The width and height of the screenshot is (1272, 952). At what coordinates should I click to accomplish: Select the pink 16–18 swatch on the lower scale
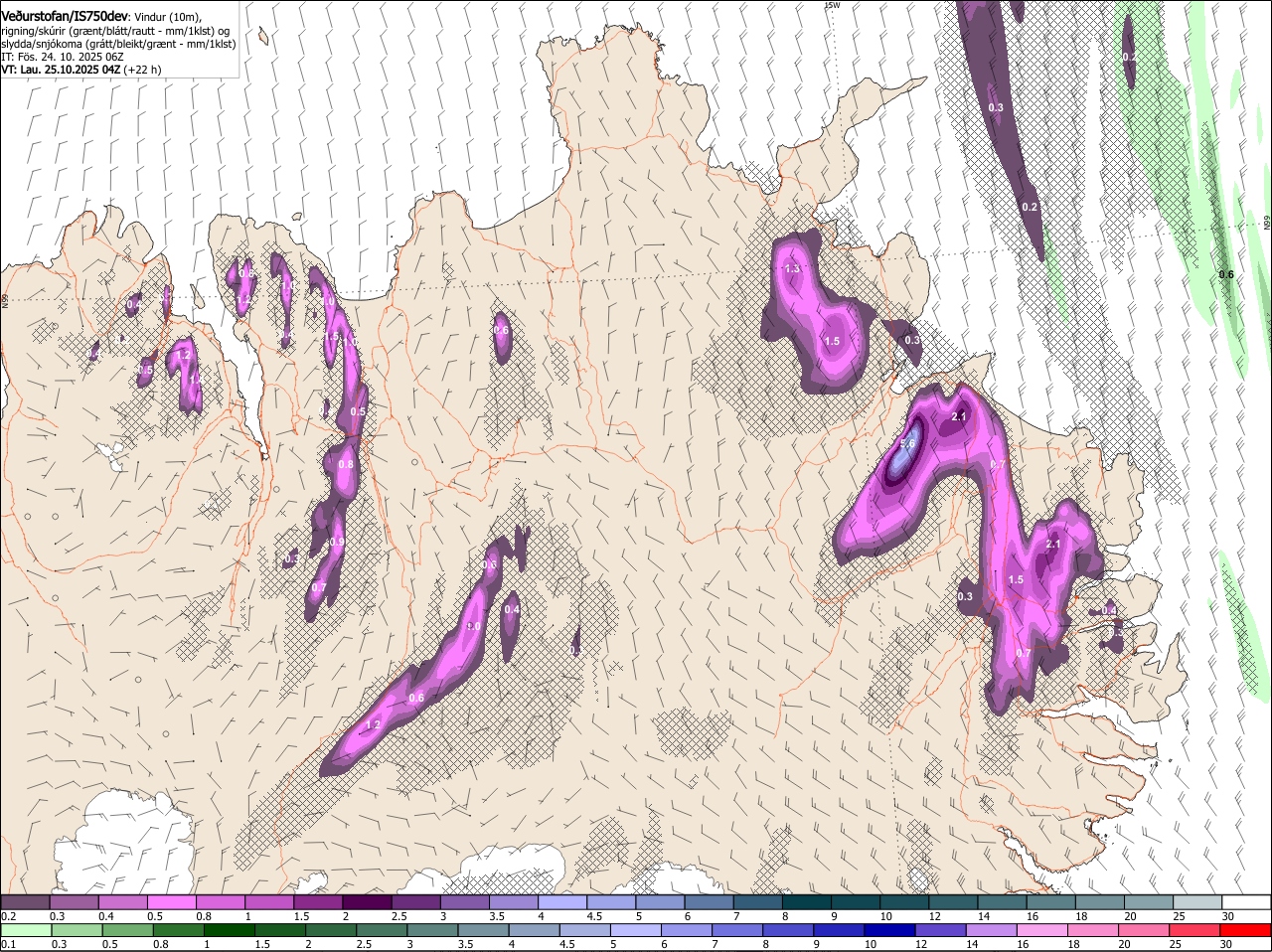1043,930
